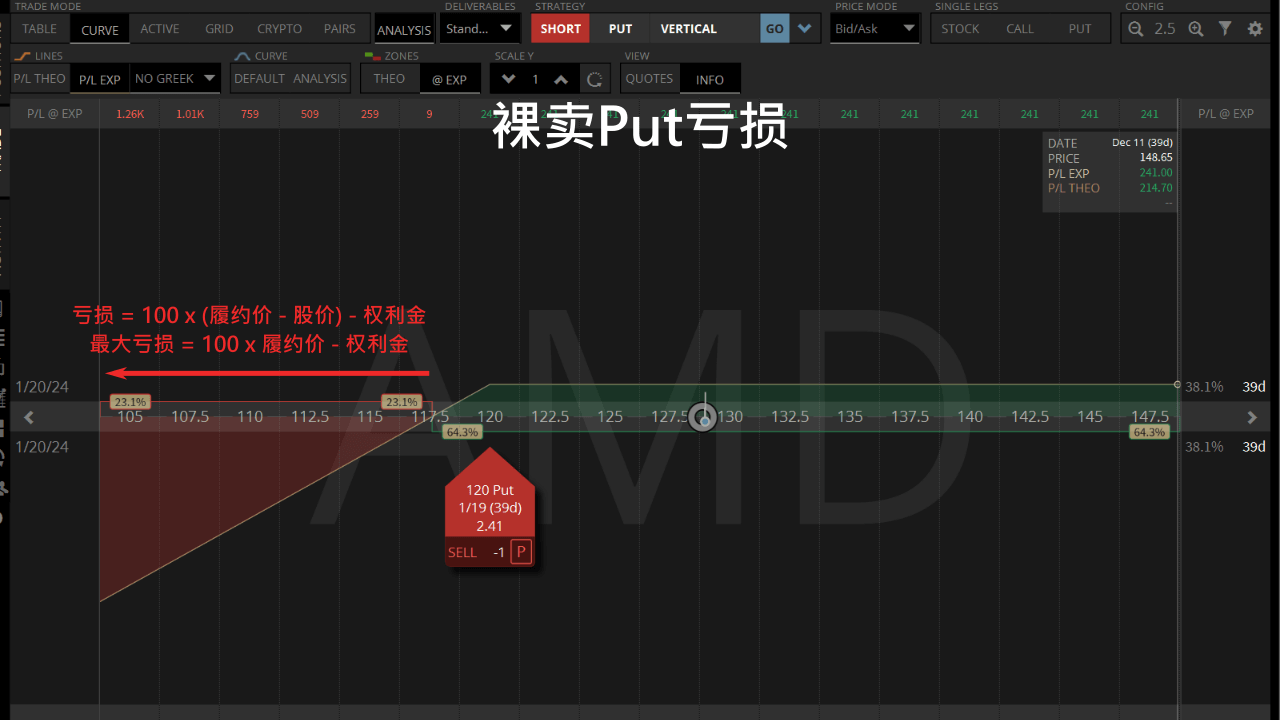1280x720 pixels.
Task: Click the left arrow beside the price scale
Action: 28,417
